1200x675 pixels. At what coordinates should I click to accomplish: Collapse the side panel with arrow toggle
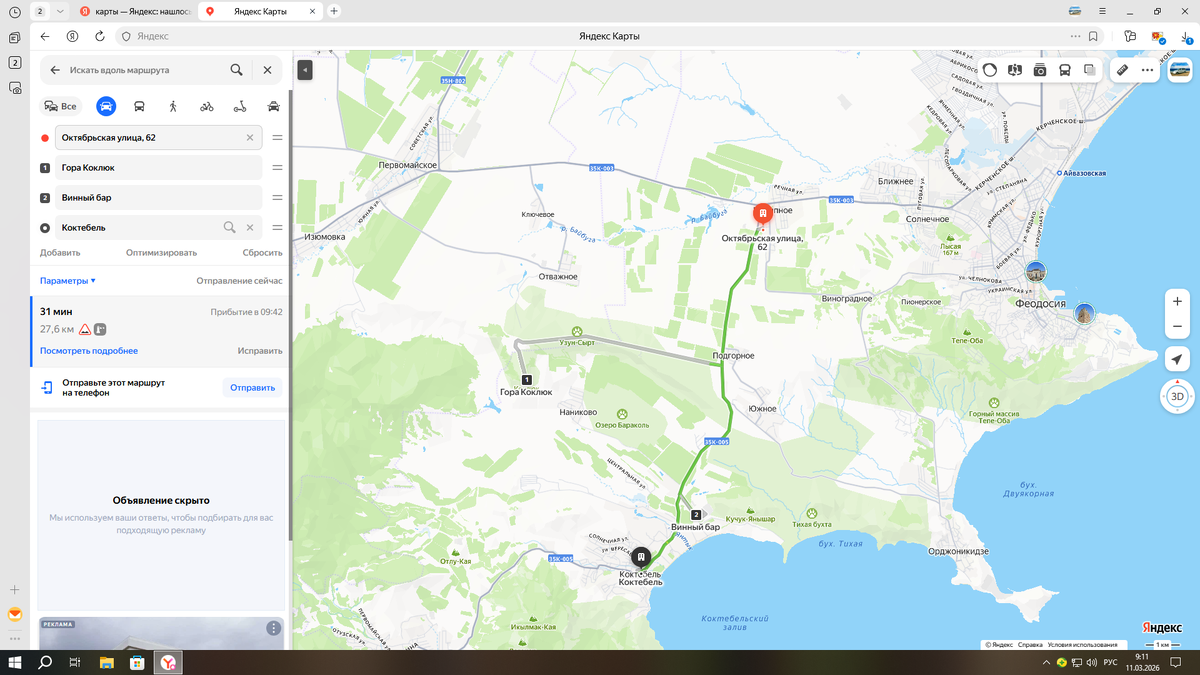(x=305, y=70)
